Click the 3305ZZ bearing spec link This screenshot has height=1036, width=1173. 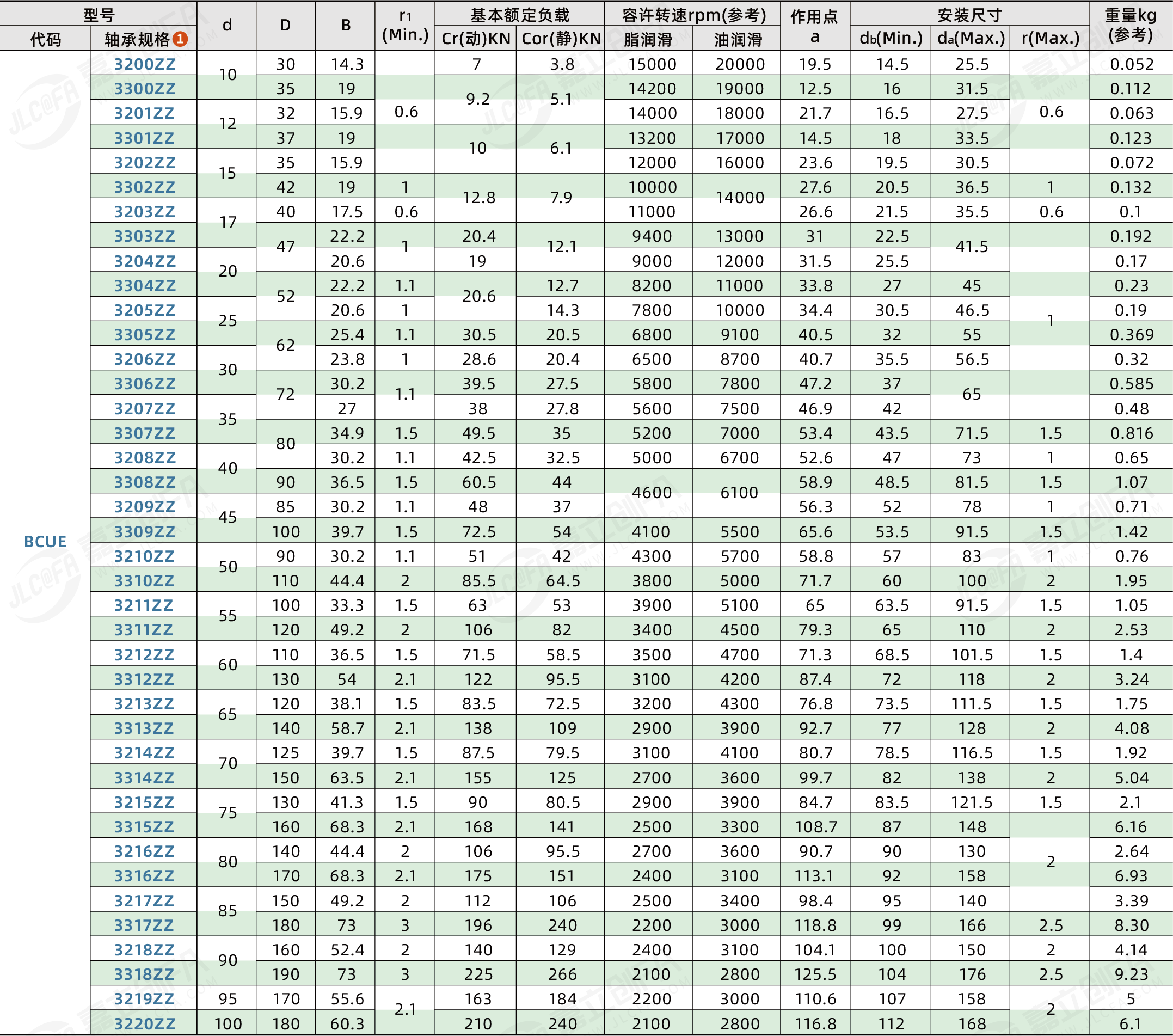point(144,335)
